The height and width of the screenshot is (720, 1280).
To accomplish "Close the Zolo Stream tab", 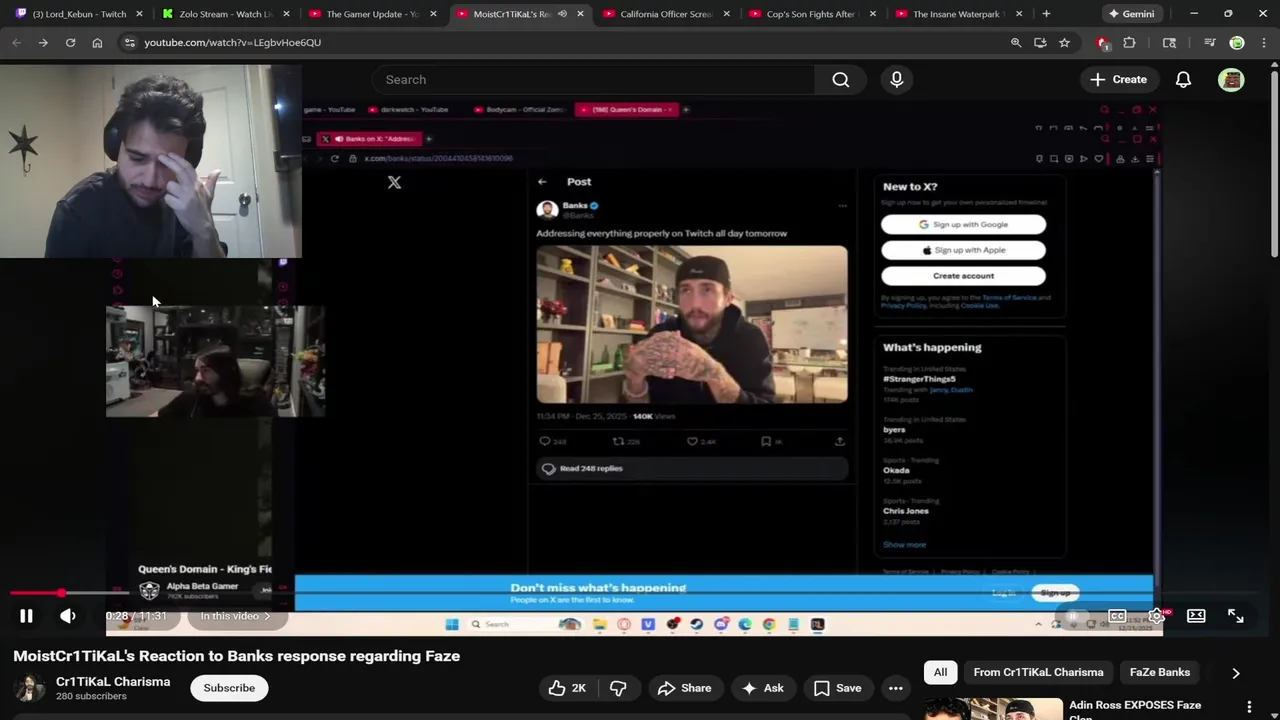I will (x=286, y=14).
